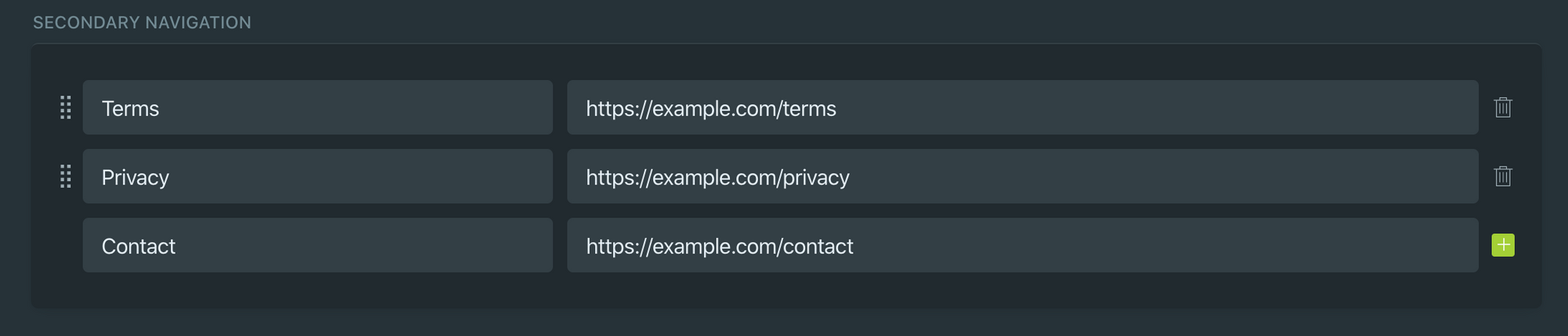Image resolution: width=1568 pixels, height=336 pixels.
Task: Delete the Privacy navigation item
Action: pos(1502,177)
